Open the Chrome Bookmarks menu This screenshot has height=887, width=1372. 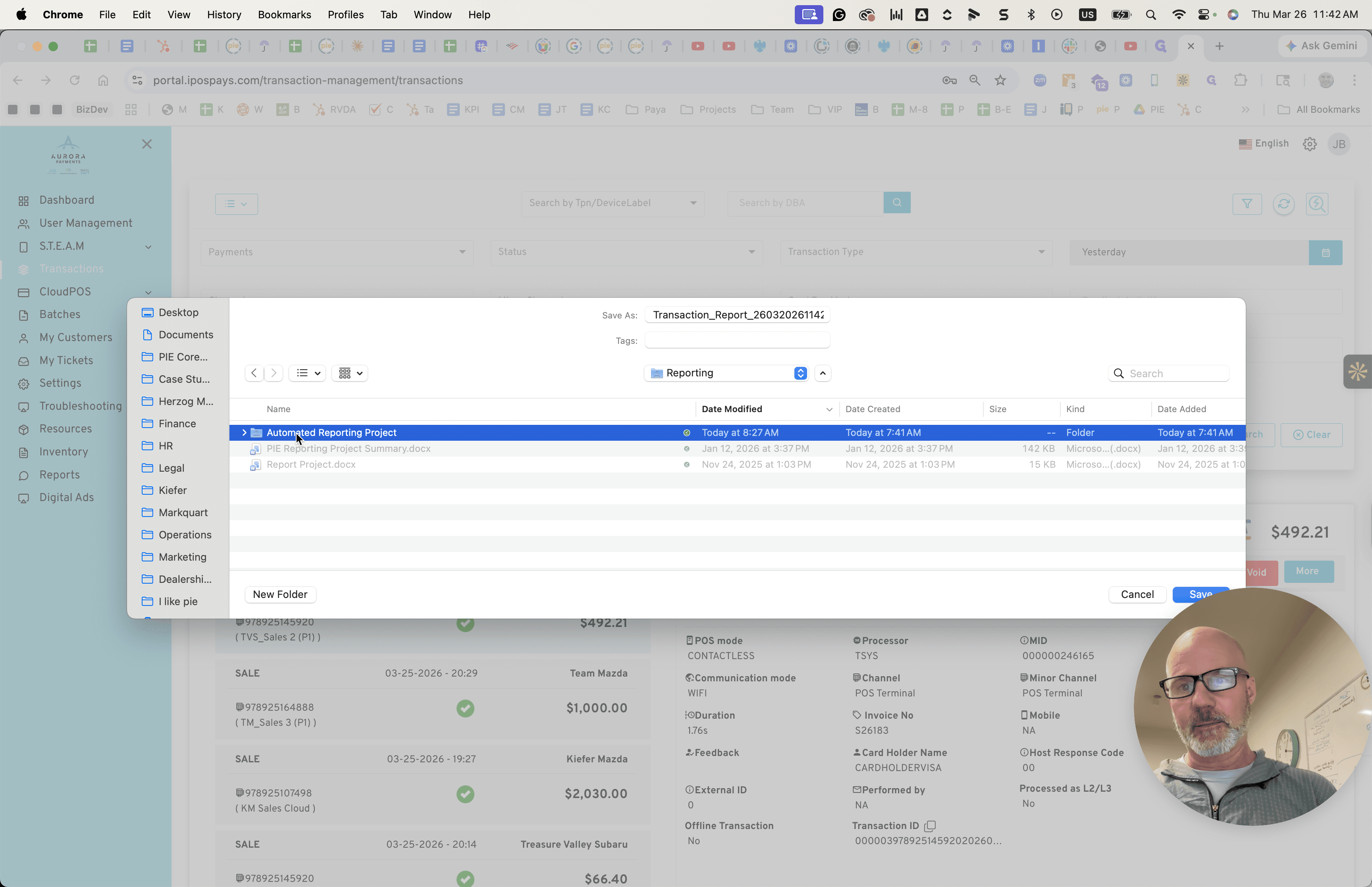[284, 14]
